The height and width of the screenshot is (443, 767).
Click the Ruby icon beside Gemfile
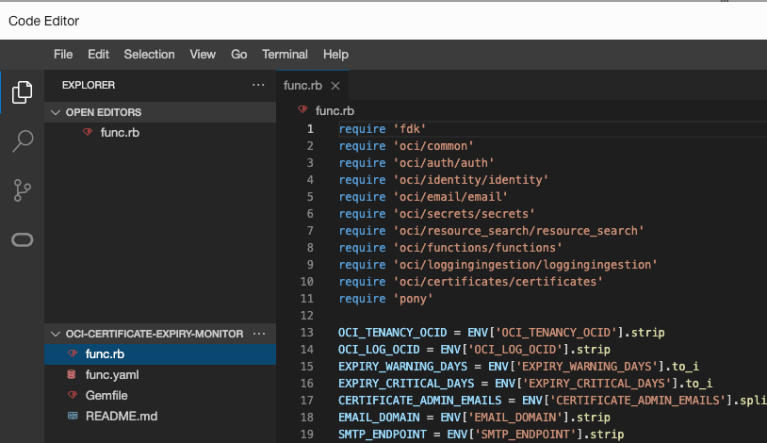(71, 395)
